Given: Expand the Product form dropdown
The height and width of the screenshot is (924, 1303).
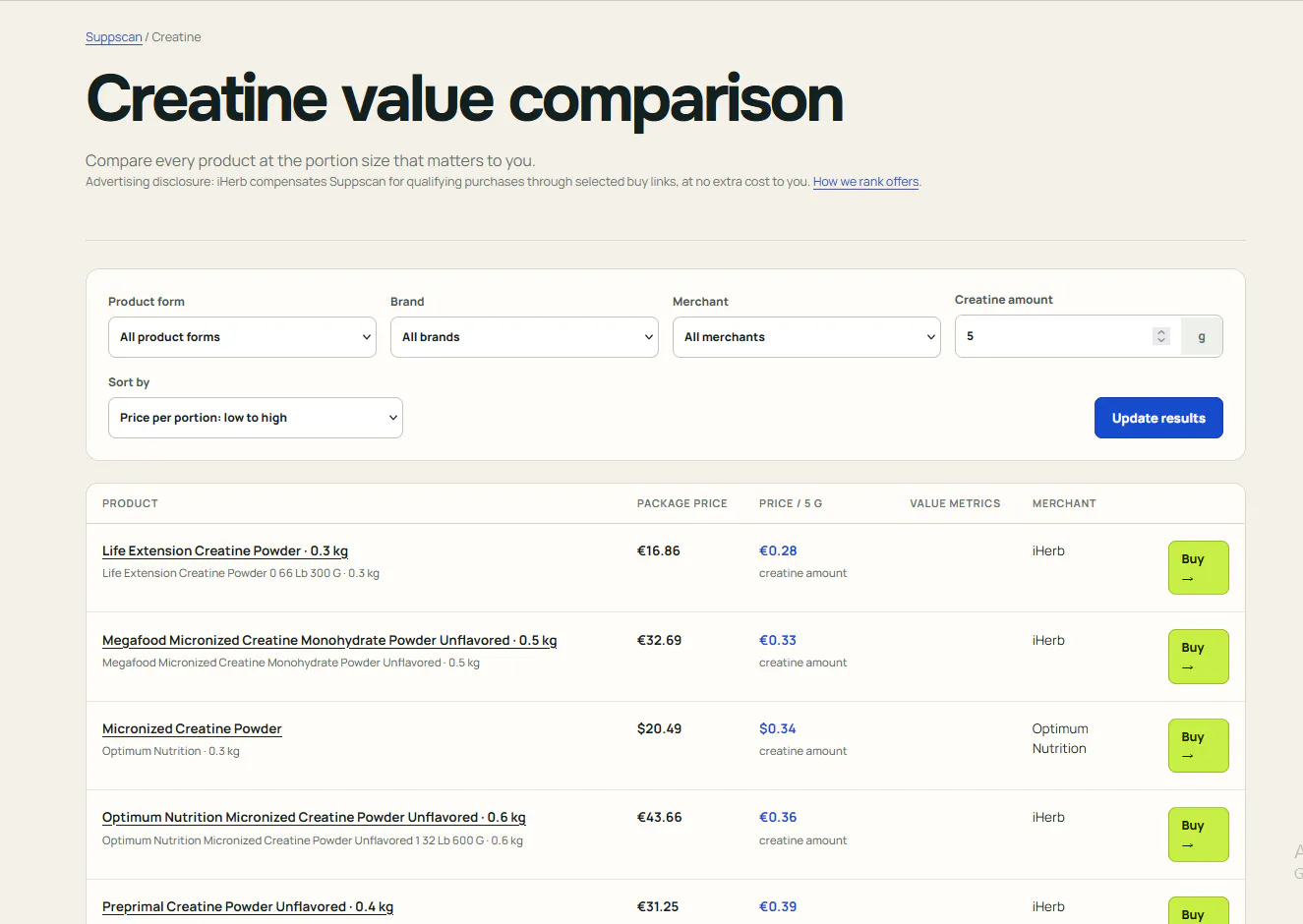Looking at the screenshot, I should point(242,337).
